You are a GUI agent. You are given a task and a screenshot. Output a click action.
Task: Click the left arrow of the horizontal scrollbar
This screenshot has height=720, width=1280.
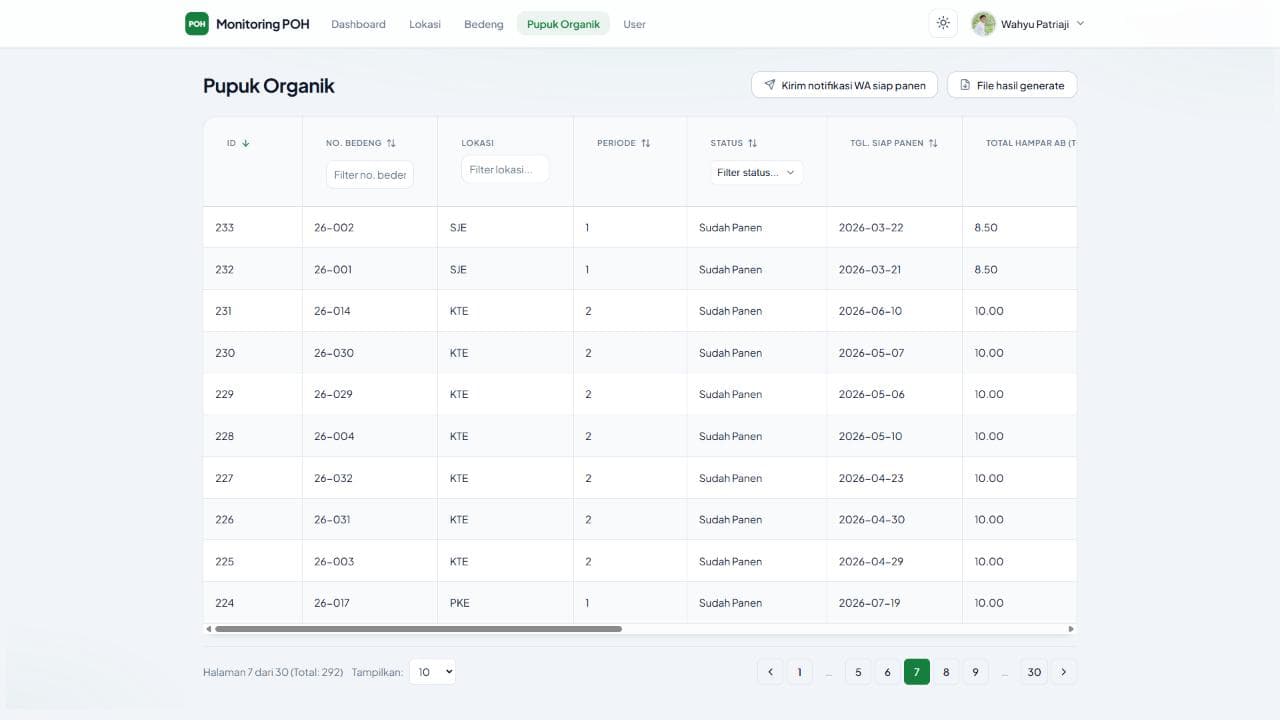208,629
